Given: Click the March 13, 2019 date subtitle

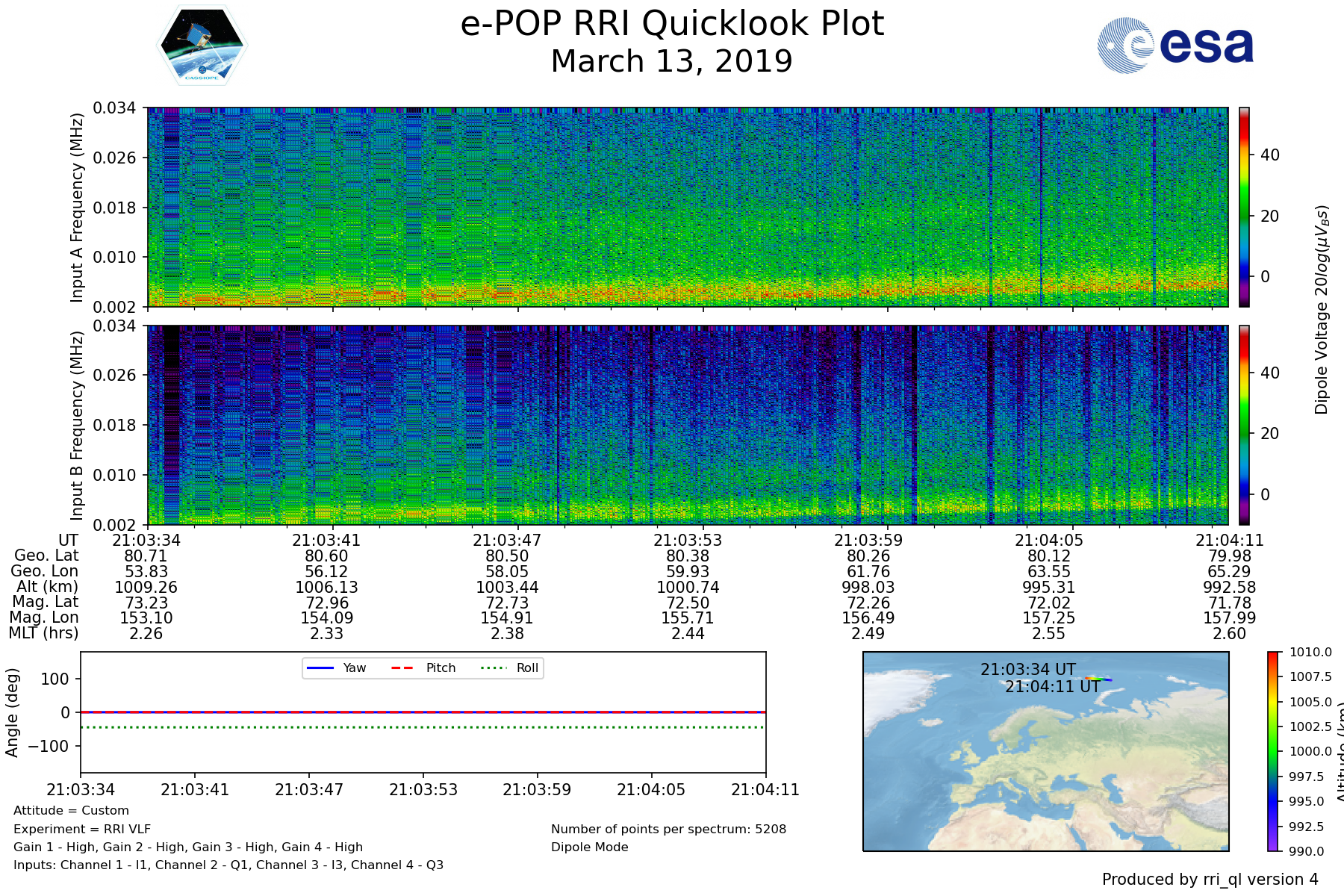Looking at the screenshot, I should coord(672,61).
